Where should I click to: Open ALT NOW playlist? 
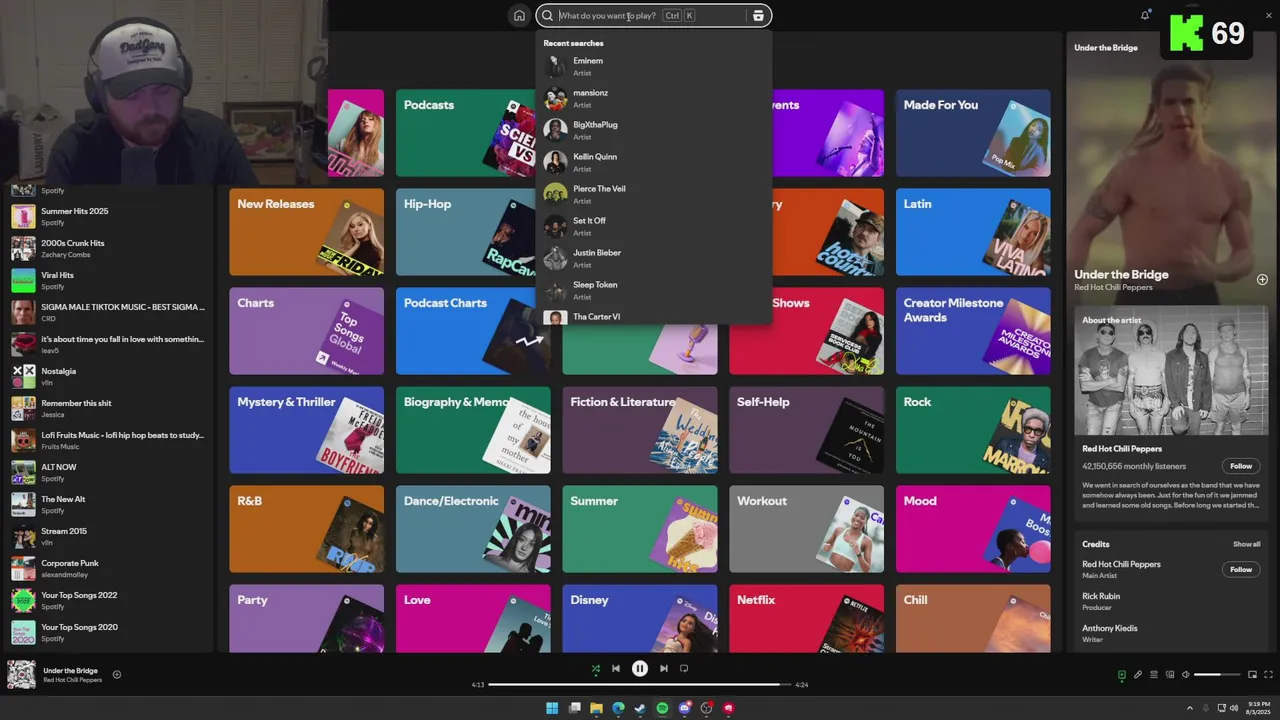point(108,472)
